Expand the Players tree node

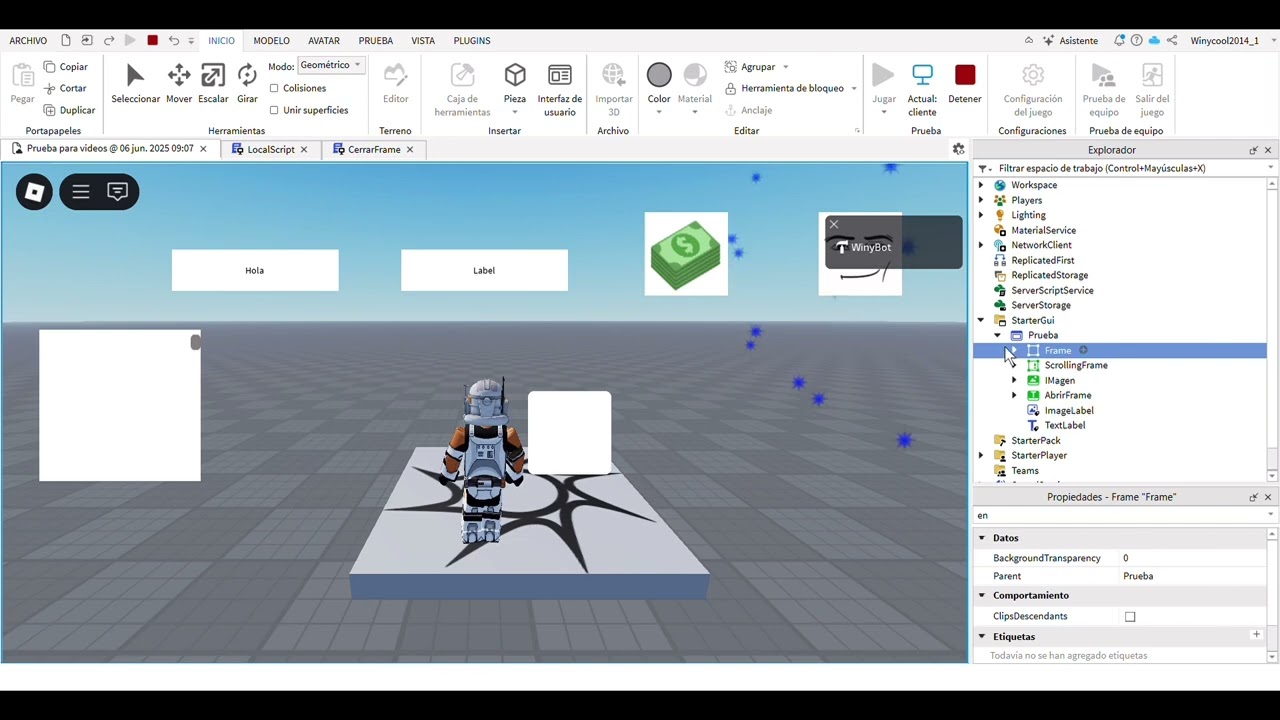981,200
